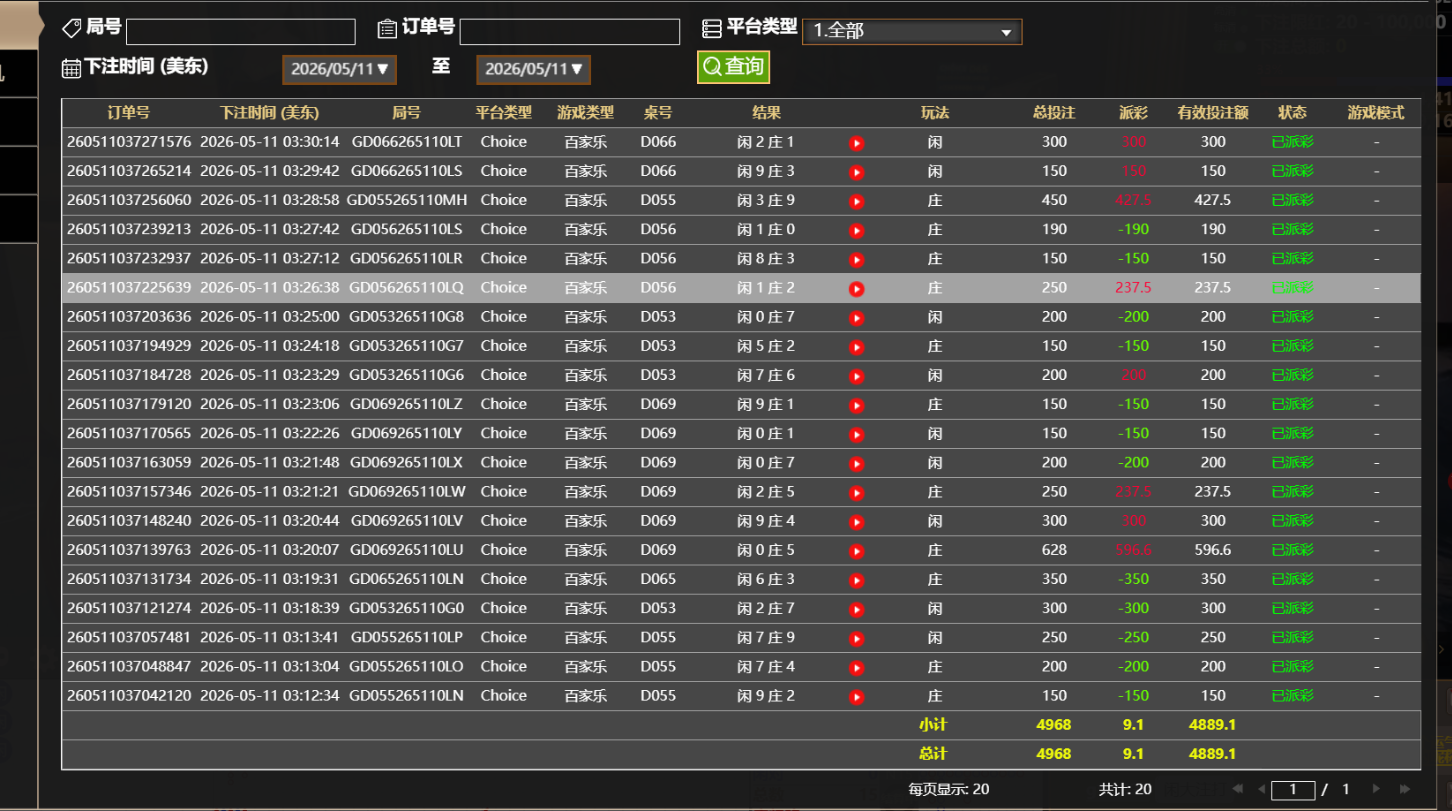
Task: Click payout value -350
Action: [1134, 579]
